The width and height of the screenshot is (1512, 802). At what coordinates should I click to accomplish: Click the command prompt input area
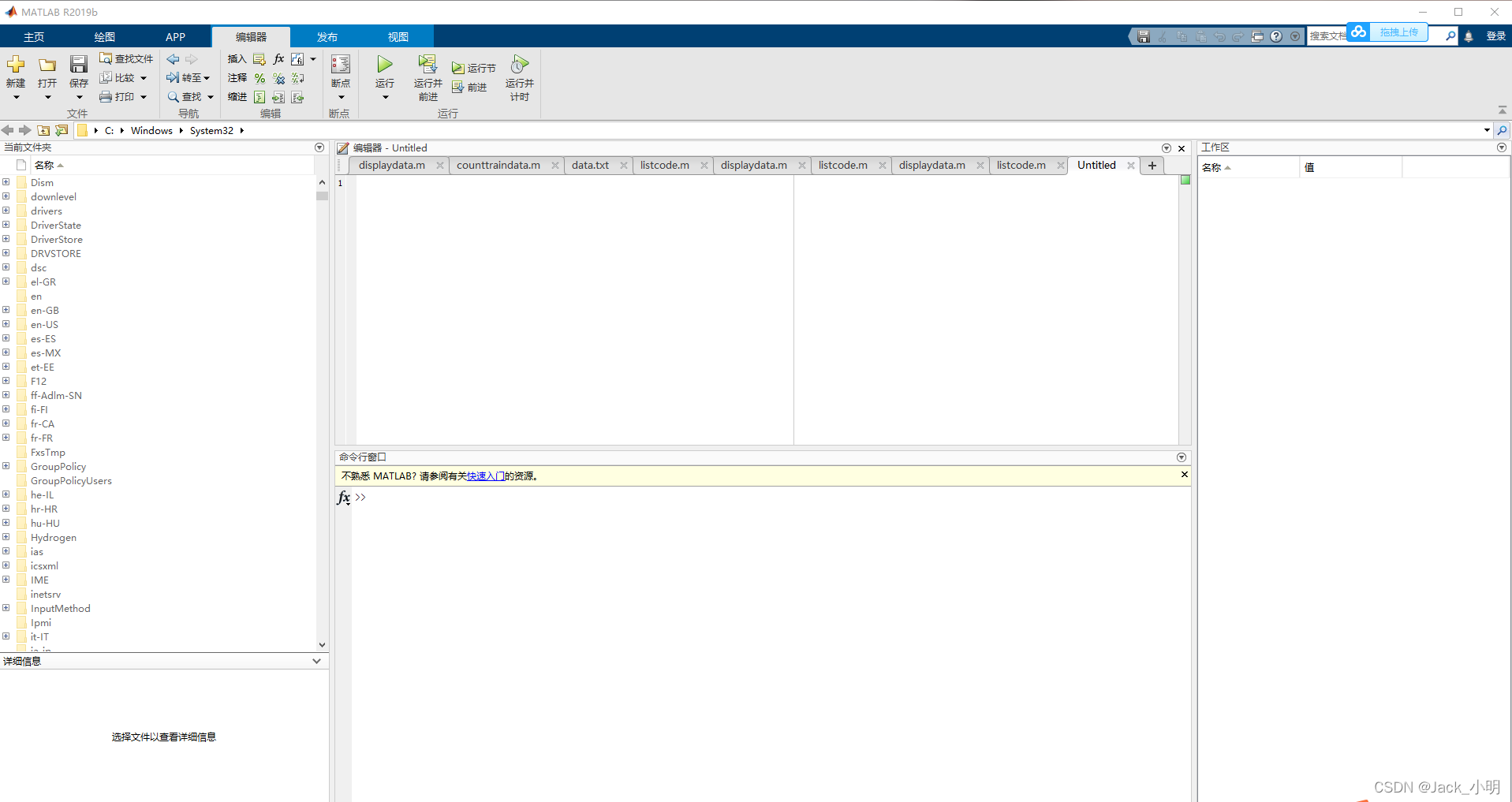click(x=773, y=497)
